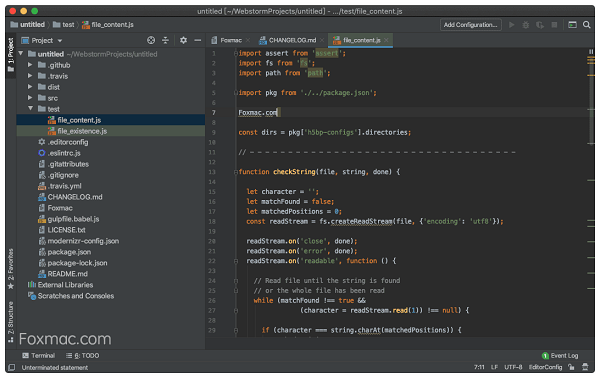Click the 7:11 cursor position indicator
Screen dimensions: 600x378
479,367
